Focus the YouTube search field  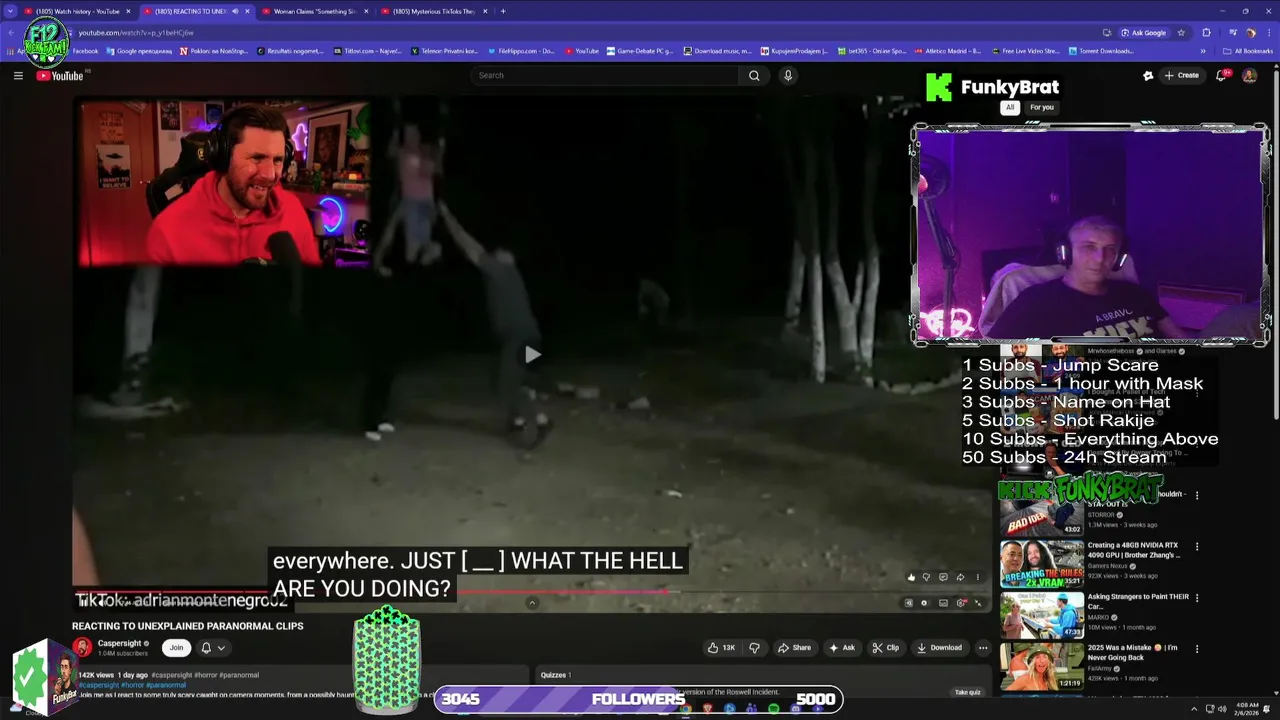pyautogui.click(x=605, y=75)
